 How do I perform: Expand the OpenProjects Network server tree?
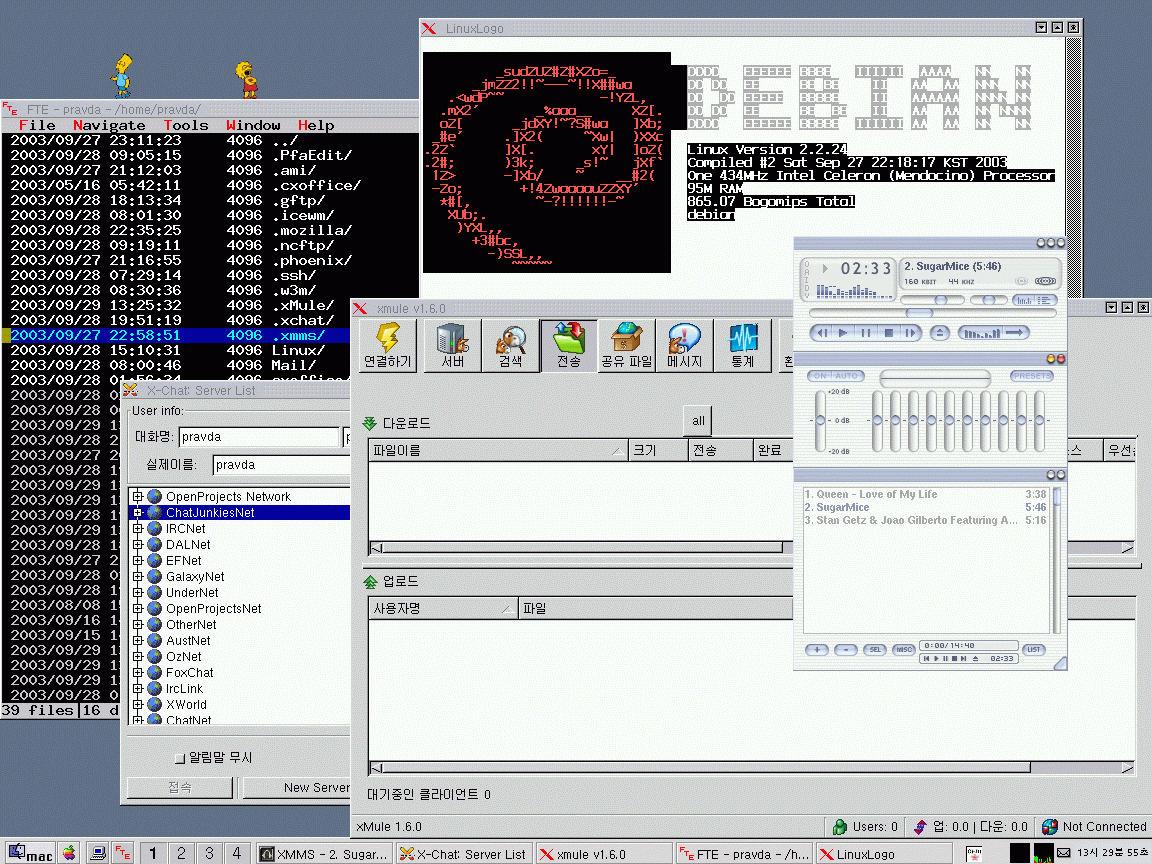[138, 497]
